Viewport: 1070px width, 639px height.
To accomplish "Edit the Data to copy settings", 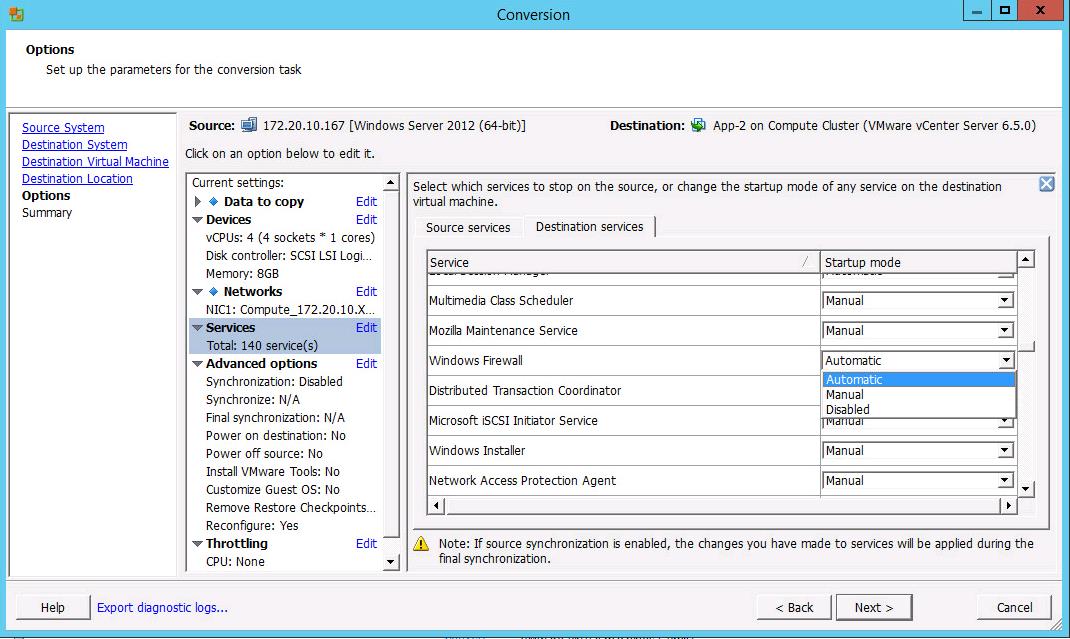I will 366,201.
